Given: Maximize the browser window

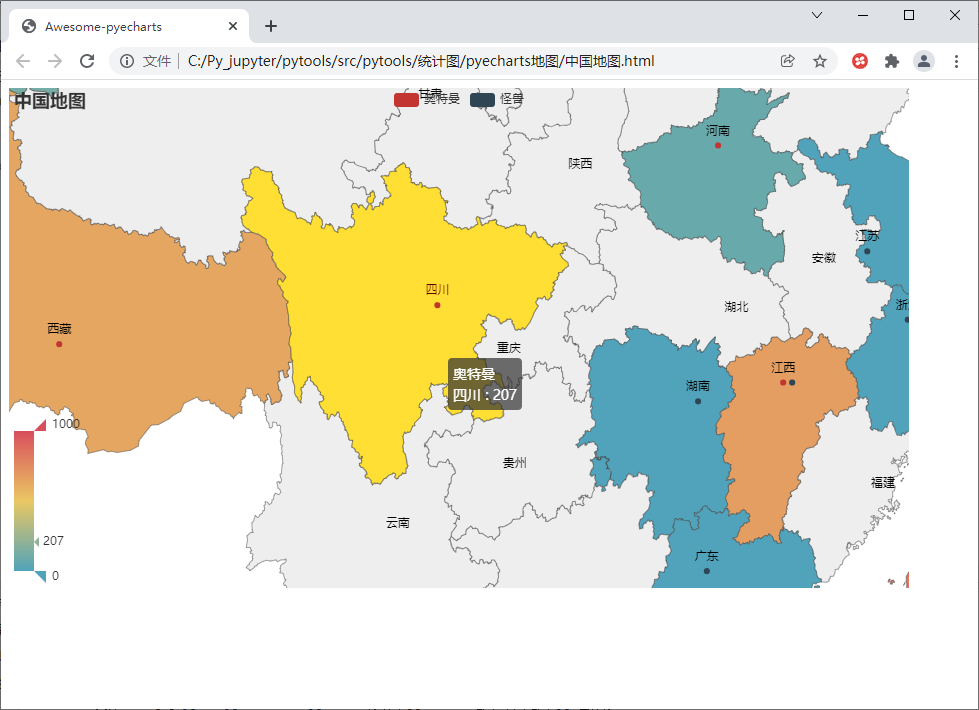Looking at the screenshot, I should pyautogui.click(x=909, y=15).
